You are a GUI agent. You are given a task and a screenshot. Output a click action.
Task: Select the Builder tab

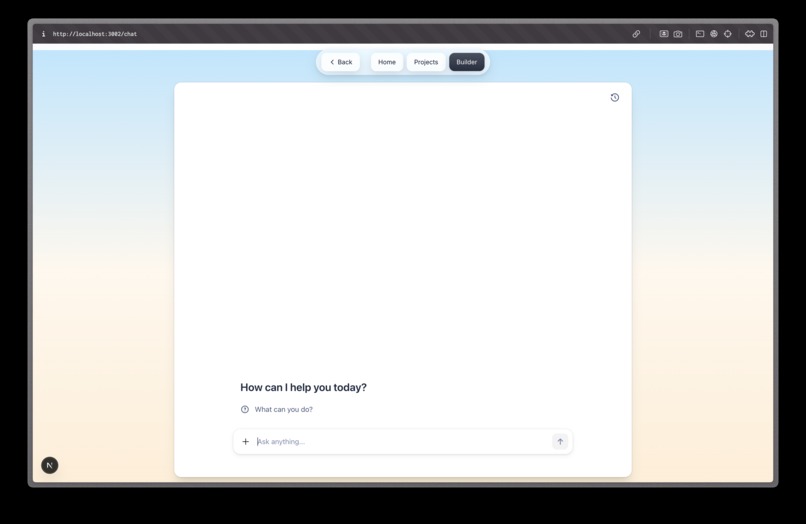pyautogui.click(x=467, y=62)
